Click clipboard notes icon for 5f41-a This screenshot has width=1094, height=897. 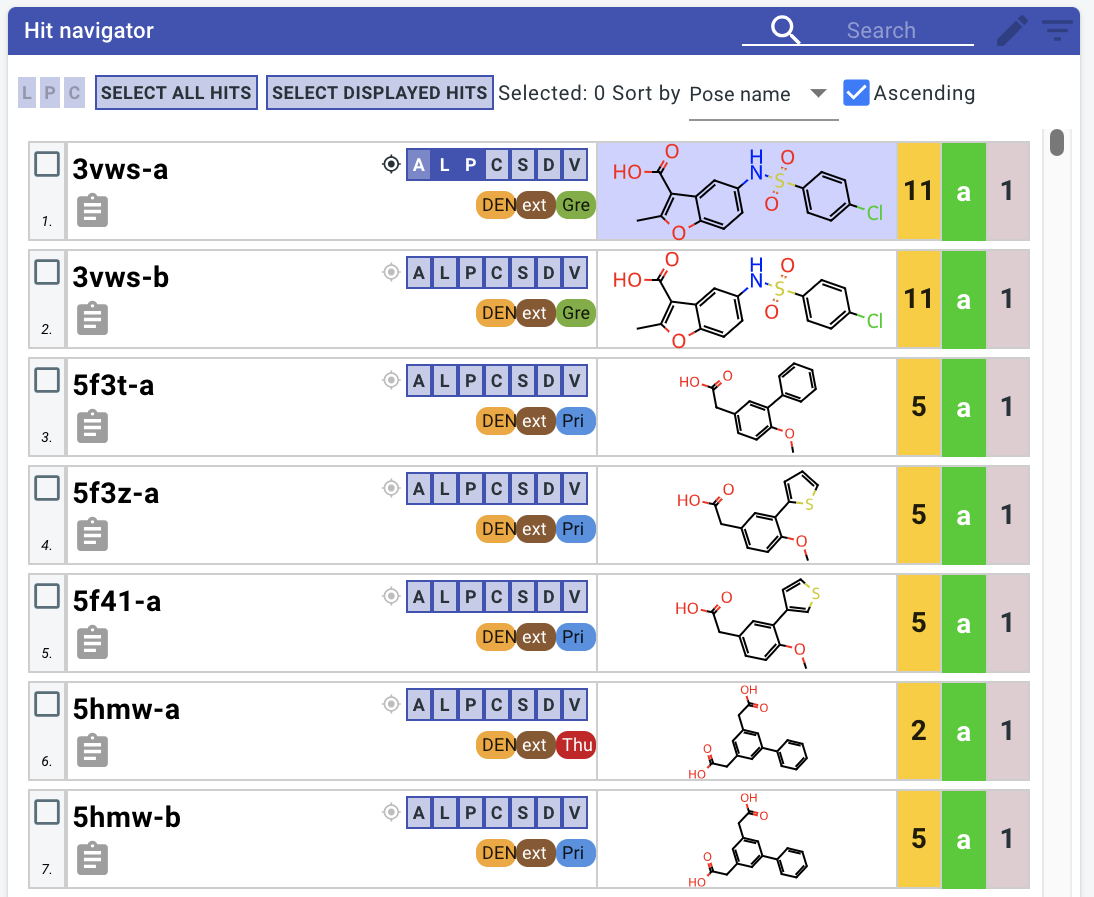click(92, 642)
